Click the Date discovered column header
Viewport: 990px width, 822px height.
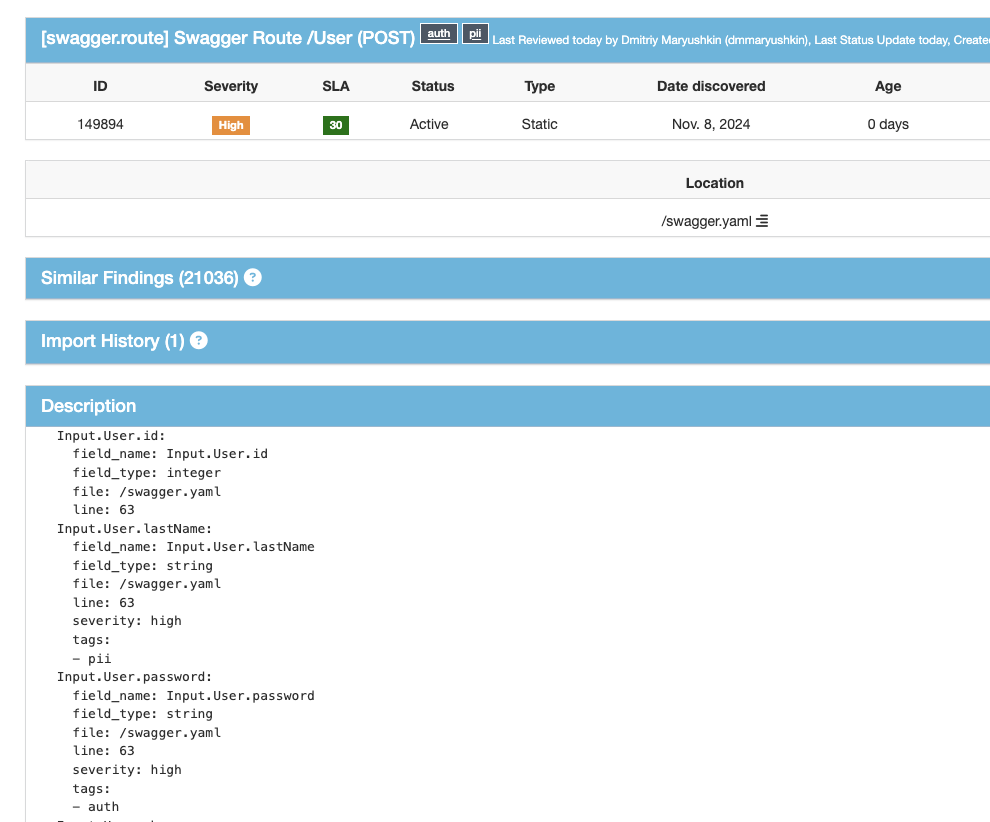click(x=711, y=86)
